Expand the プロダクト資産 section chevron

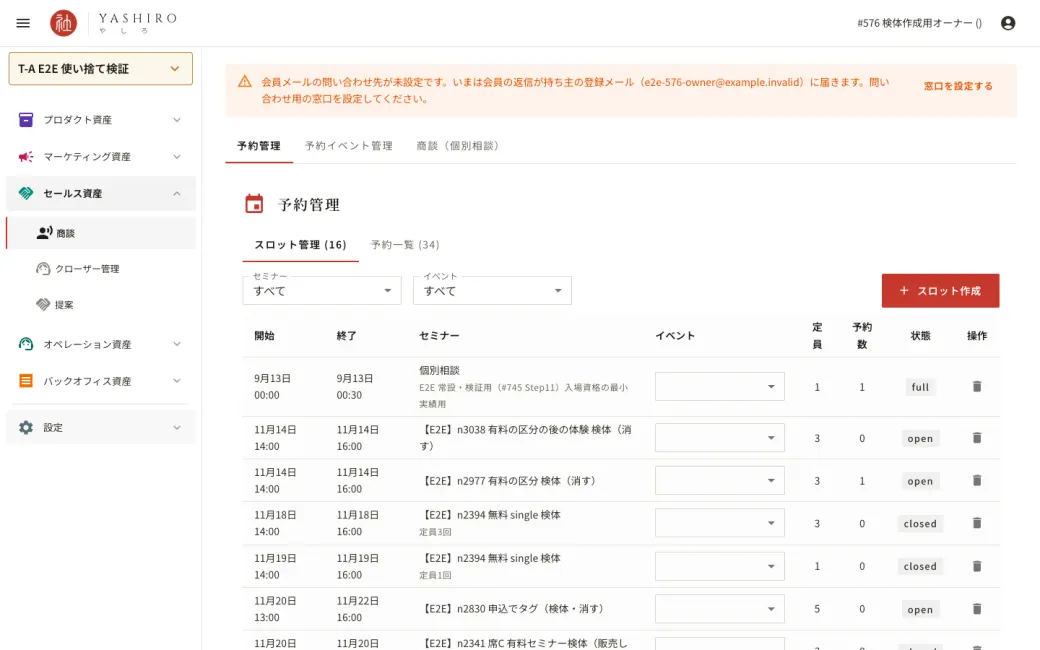[x=176, y=119]
